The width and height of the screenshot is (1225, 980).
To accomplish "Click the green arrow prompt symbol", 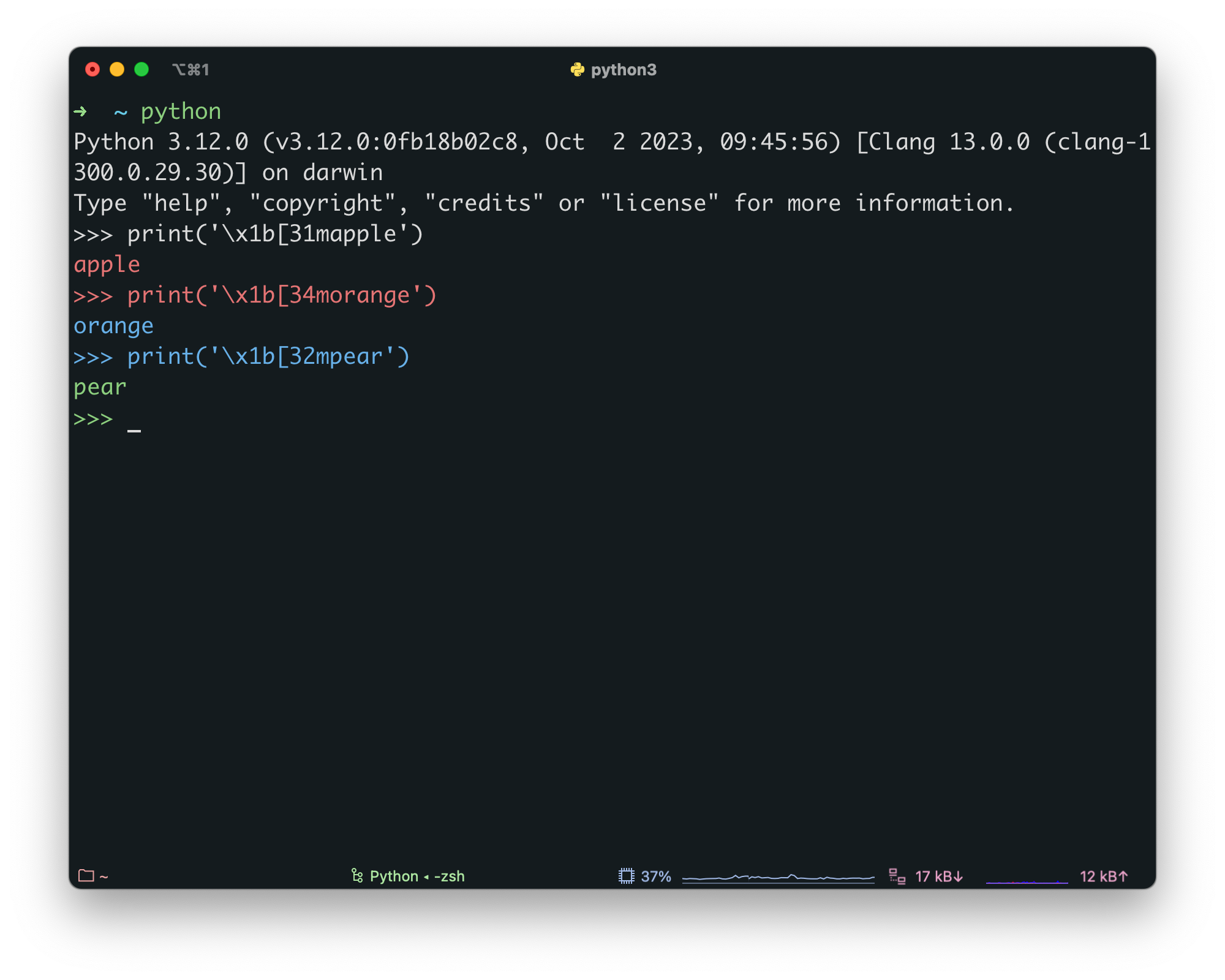I will (x=80, y=111).
